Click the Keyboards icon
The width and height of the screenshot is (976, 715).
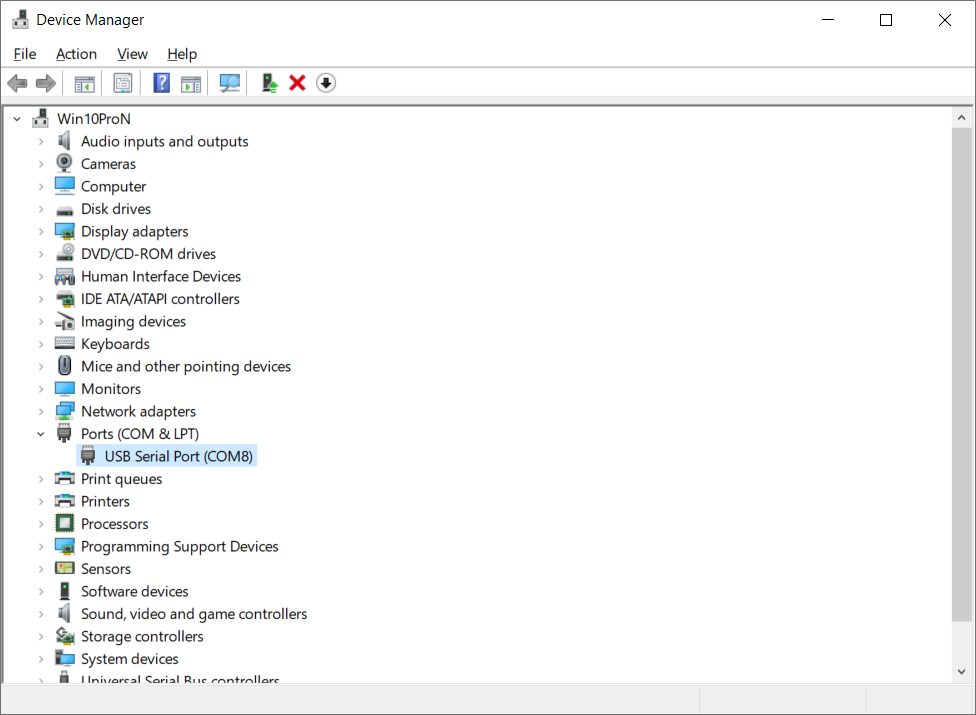pos(65,343)
